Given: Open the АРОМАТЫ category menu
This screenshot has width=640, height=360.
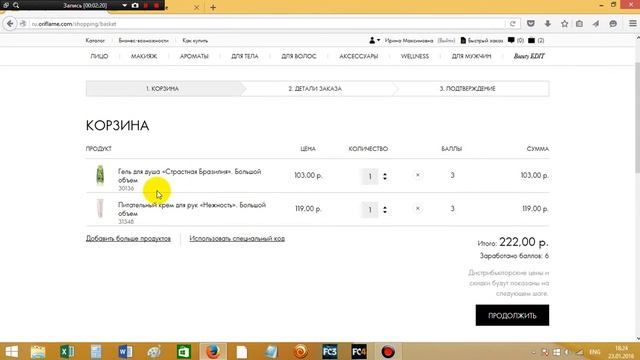Looking at the screenshot, I should click(194, 56).
